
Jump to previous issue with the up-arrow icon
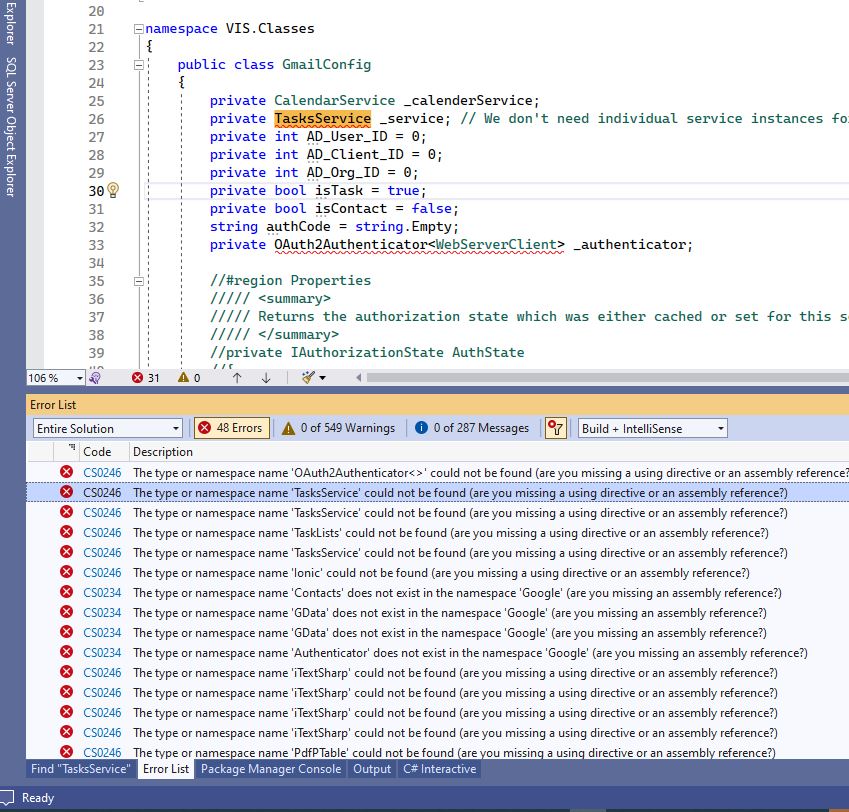tap(236, 378)
